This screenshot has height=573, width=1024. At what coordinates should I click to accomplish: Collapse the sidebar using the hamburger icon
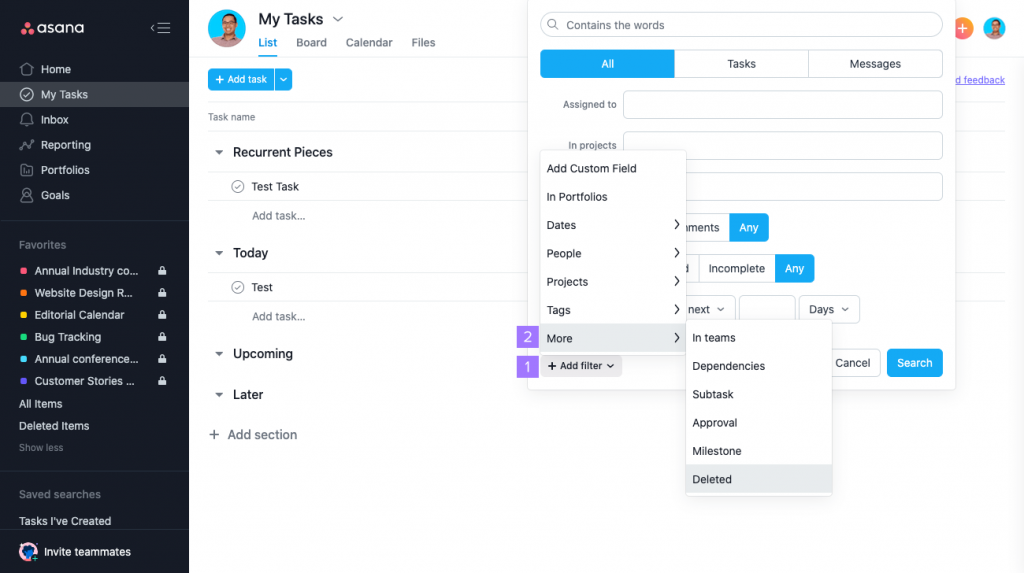[160, 28]
